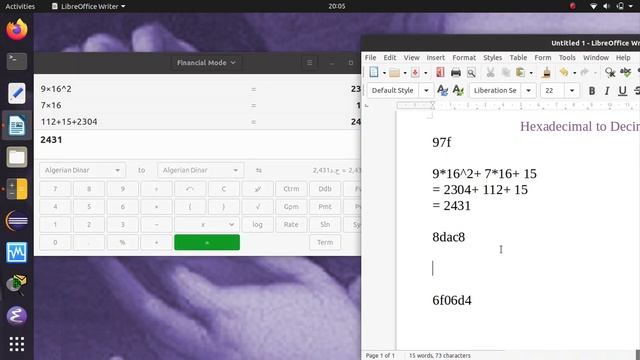Image resolution: width=640 pixels, height=360 pixels.
Task: Click the calculator Pmt button
Action: [325, 207]
